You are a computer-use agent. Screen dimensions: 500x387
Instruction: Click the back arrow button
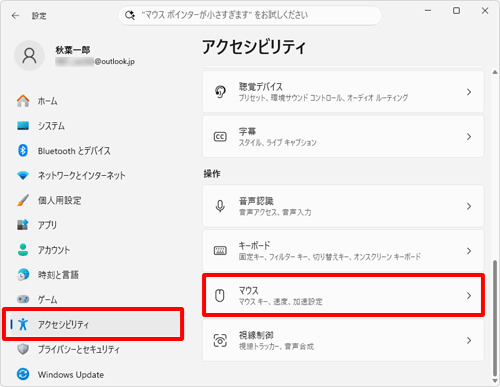(x=15, y=16)
